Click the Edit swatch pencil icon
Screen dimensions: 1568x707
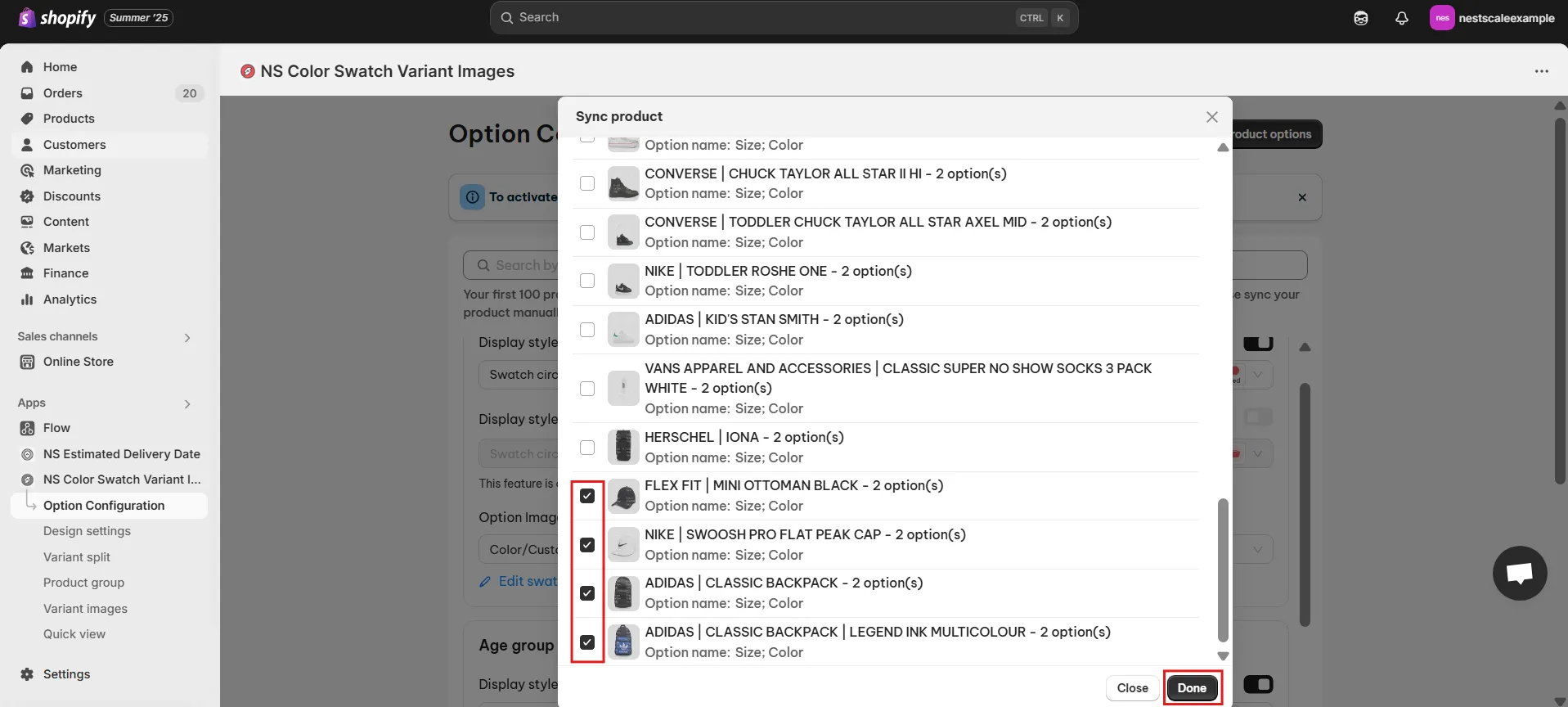coord(485,581)
